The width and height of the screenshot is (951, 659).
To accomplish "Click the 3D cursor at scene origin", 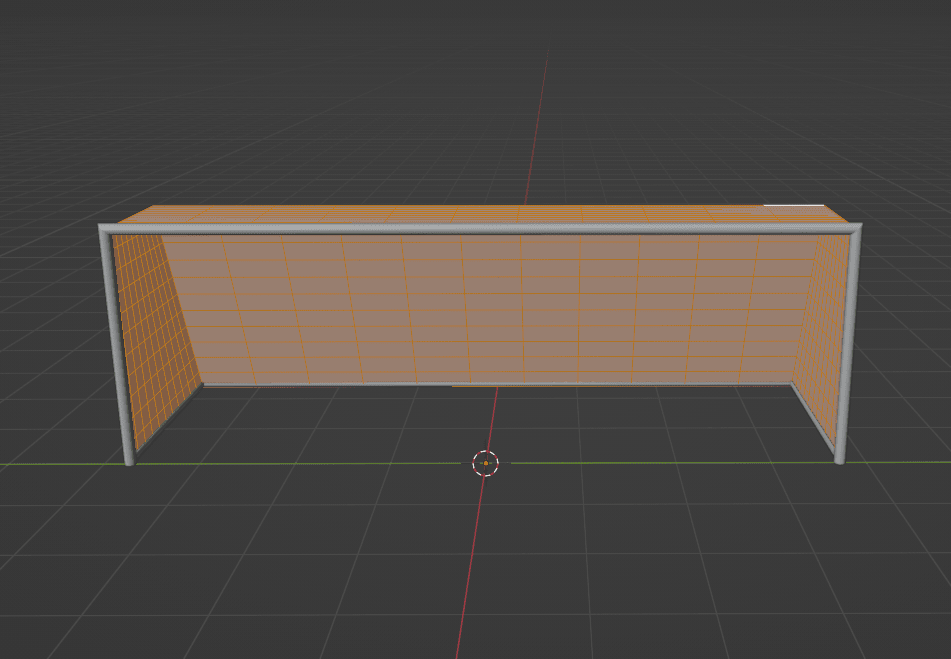I will [x=484, y=463].
